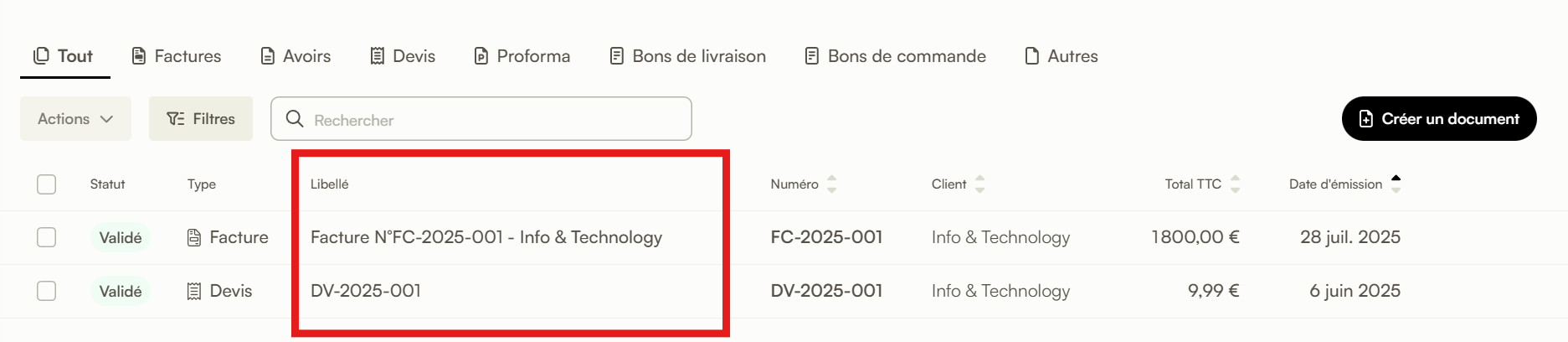
Task: Sort by the Numéro column arrows
Action: (x=831, y=184)
